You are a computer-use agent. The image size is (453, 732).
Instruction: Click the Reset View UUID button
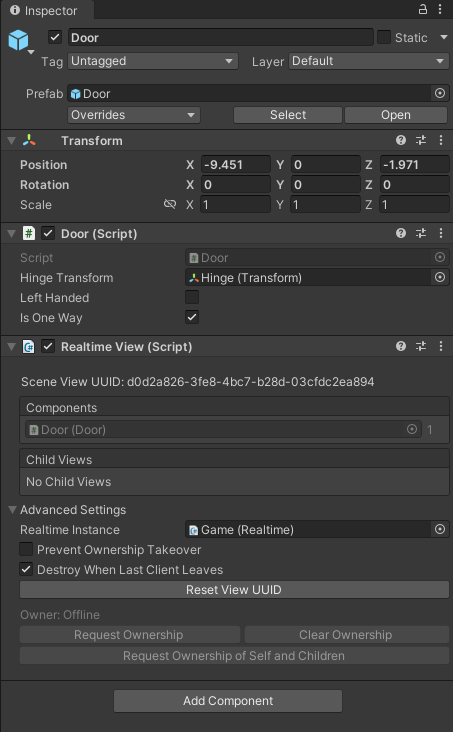tap(234, 590)
